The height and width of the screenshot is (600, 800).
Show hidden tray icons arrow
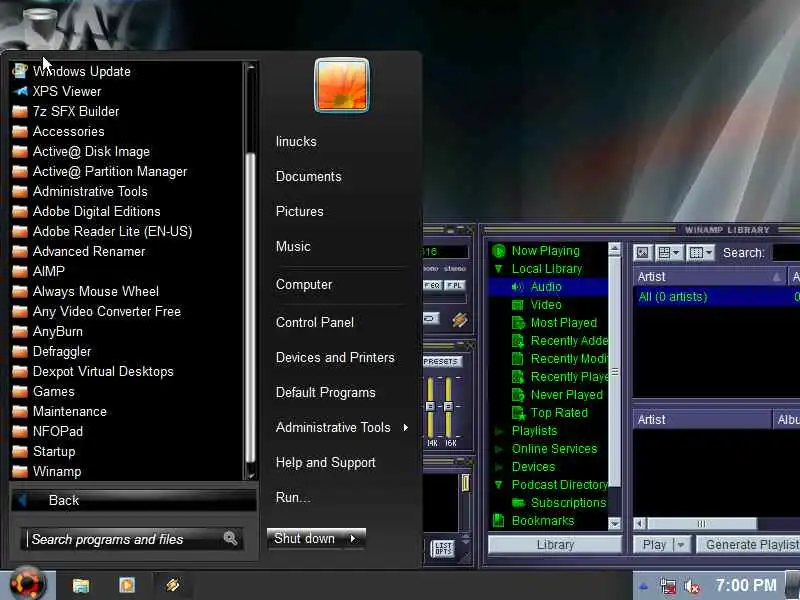(643, 587)
